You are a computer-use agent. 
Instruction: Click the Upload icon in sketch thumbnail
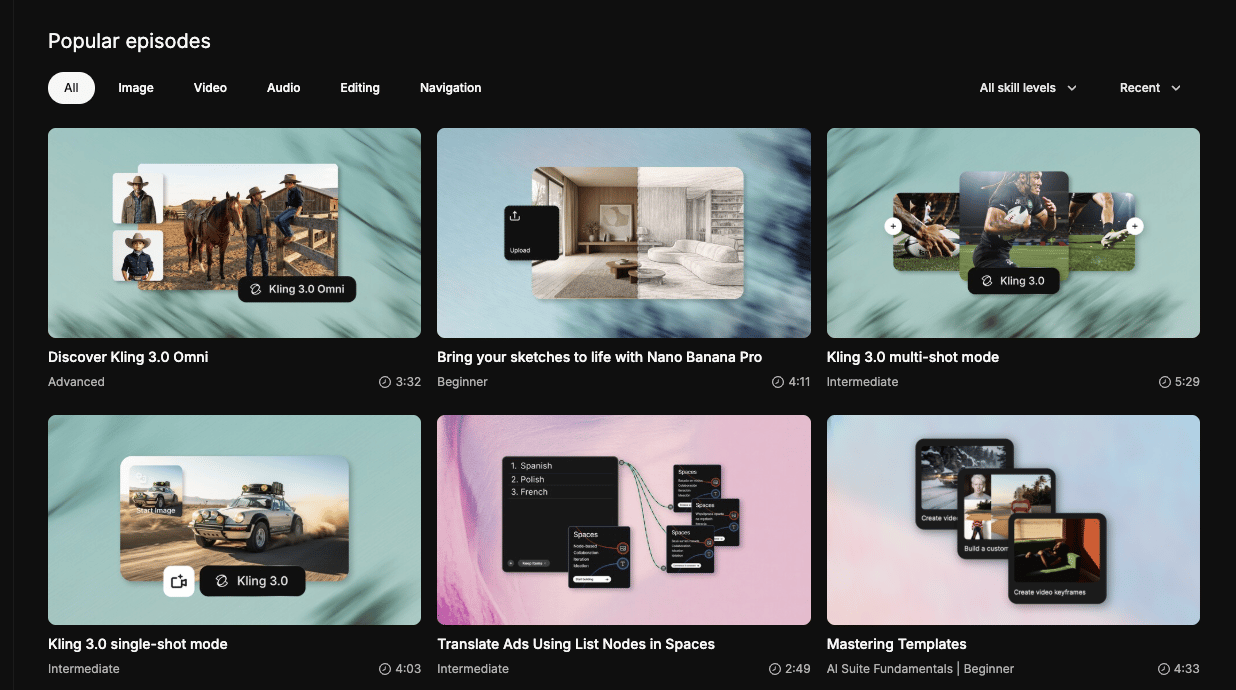pos(515,215)
